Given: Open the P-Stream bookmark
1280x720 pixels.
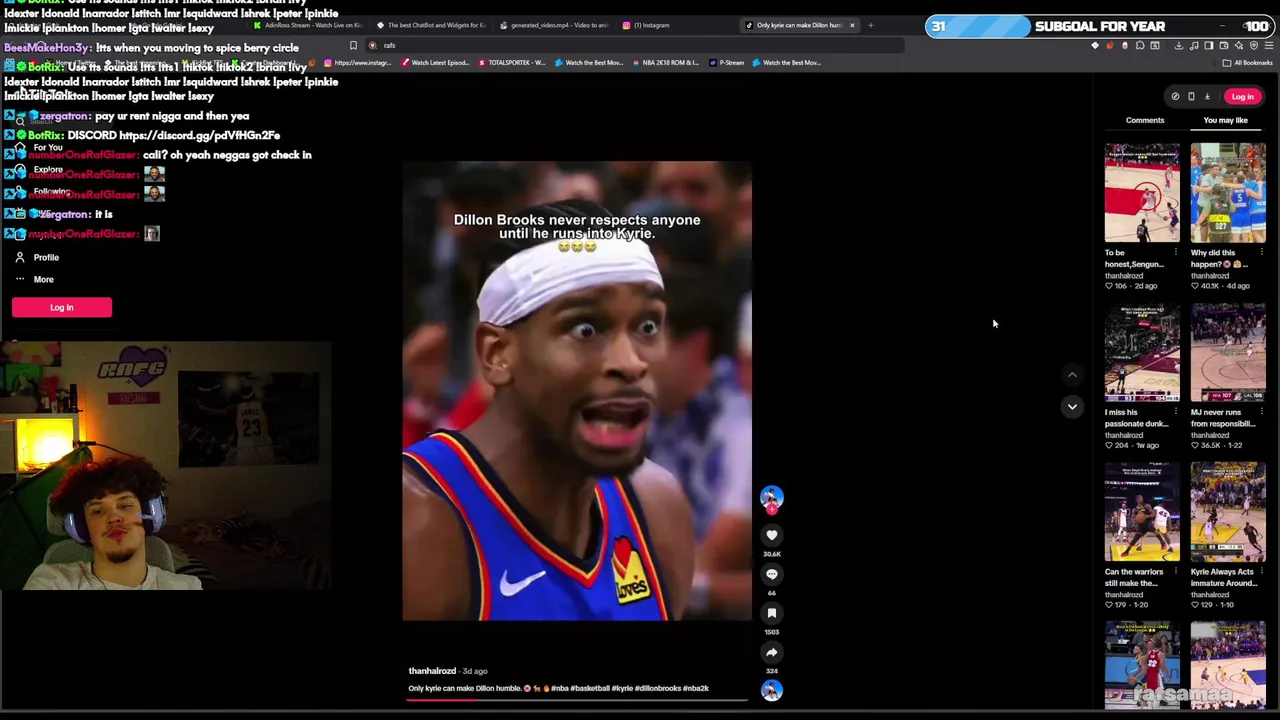Looking at the screenshot, I should coord(726,63).
